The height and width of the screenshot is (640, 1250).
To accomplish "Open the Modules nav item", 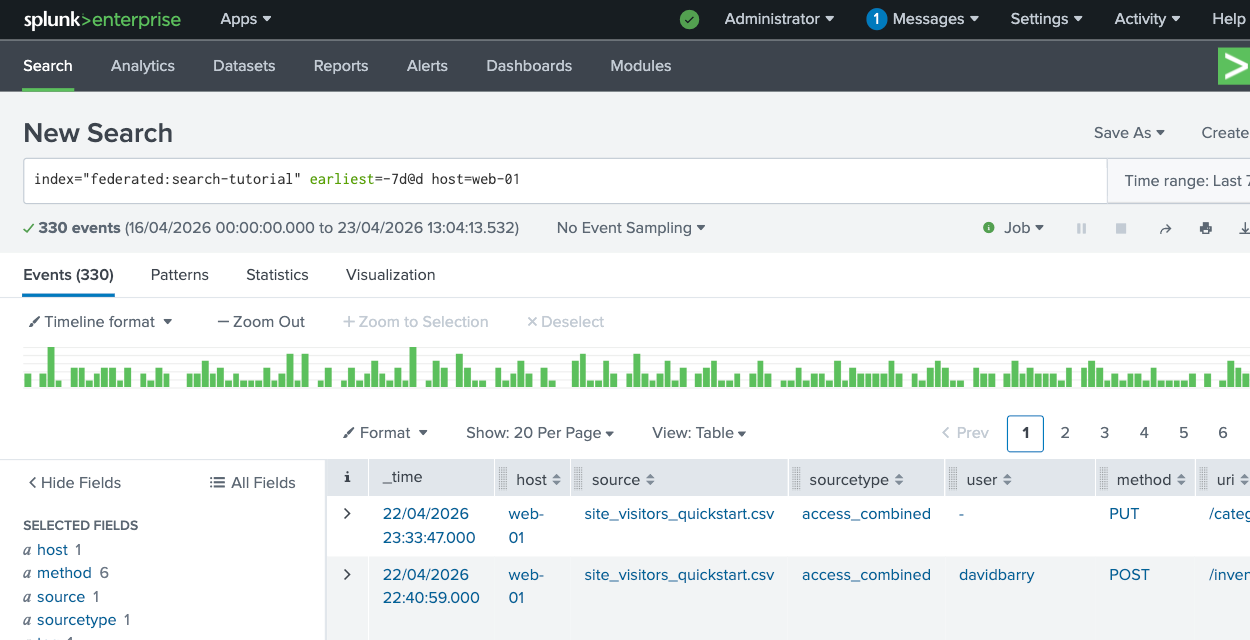I will point(641,66).
